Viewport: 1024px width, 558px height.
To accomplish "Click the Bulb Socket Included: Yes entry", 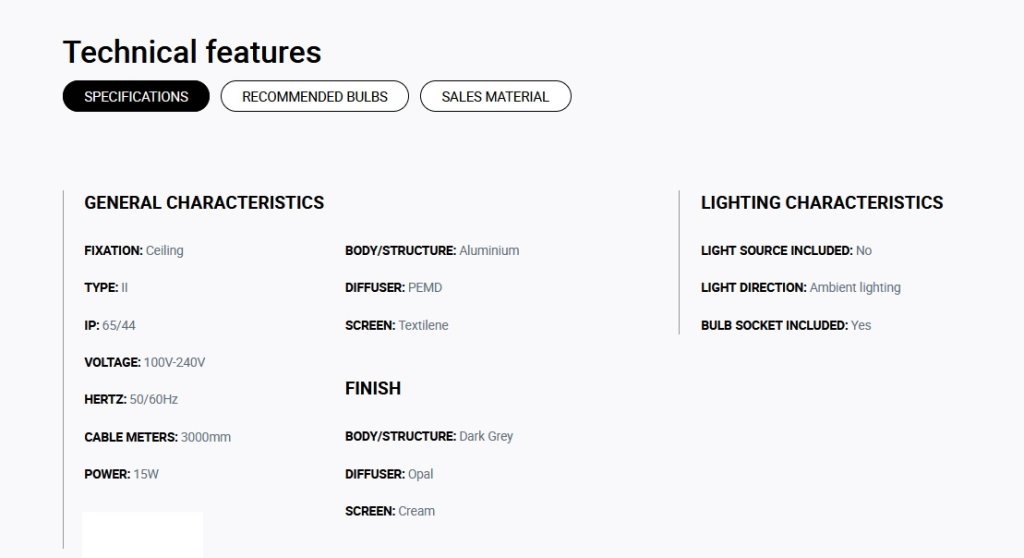I will [x=786, y=325].
